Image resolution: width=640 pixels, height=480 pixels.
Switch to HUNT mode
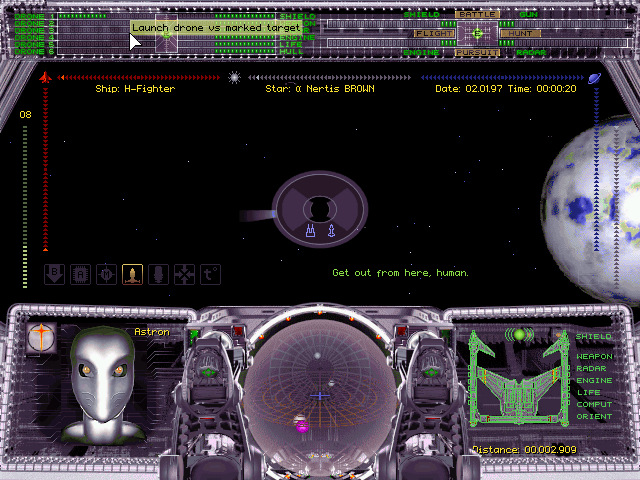click(520, 33)
